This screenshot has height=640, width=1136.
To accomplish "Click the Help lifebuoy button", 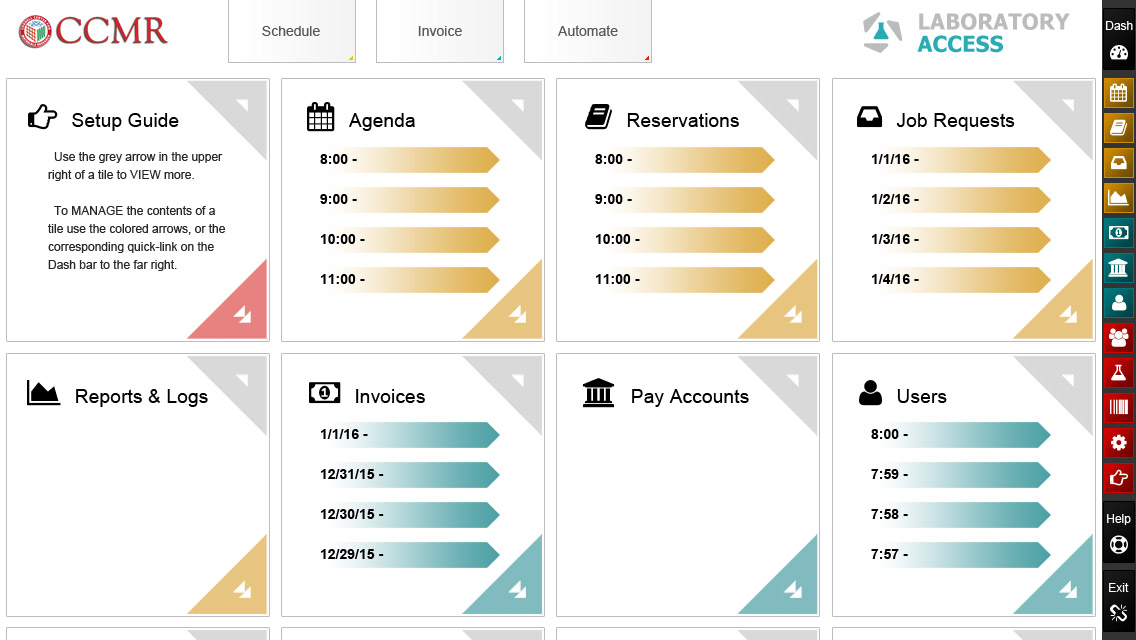I will coord(1118,545).
